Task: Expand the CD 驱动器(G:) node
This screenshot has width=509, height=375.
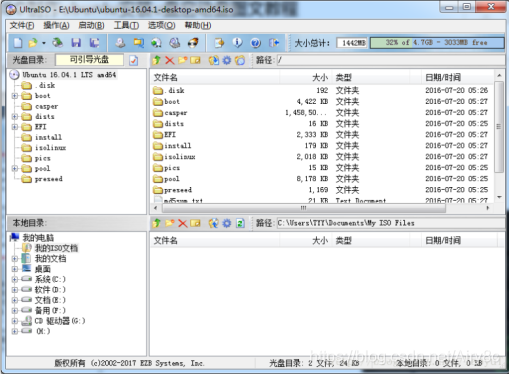Action: pyautogui.click(x=15, y=321)
